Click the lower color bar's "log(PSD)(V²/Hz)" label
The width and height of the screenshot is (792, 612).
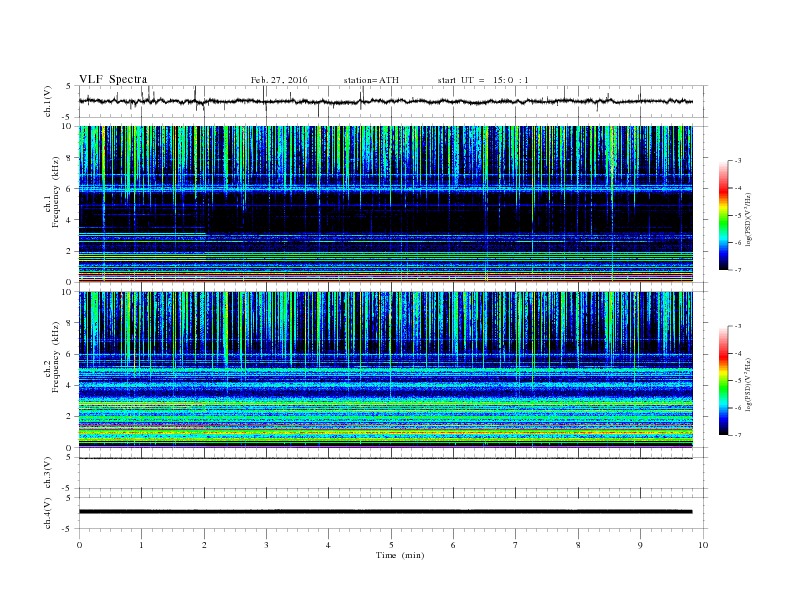click(749, 384)
